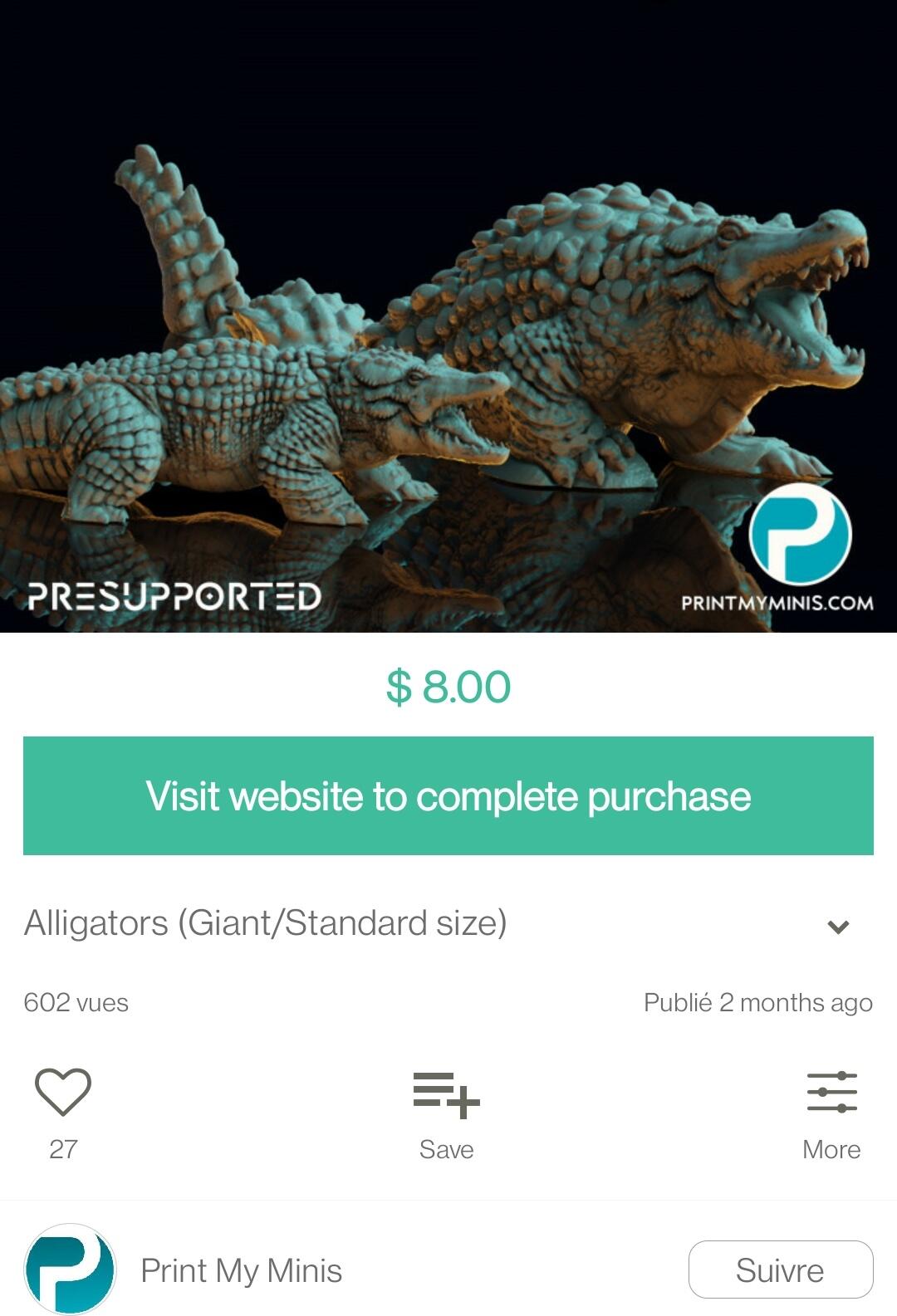Click the Save label text
Image resolution: width=897 pixels, height=1316 pixels.
tap(447, 1149)
